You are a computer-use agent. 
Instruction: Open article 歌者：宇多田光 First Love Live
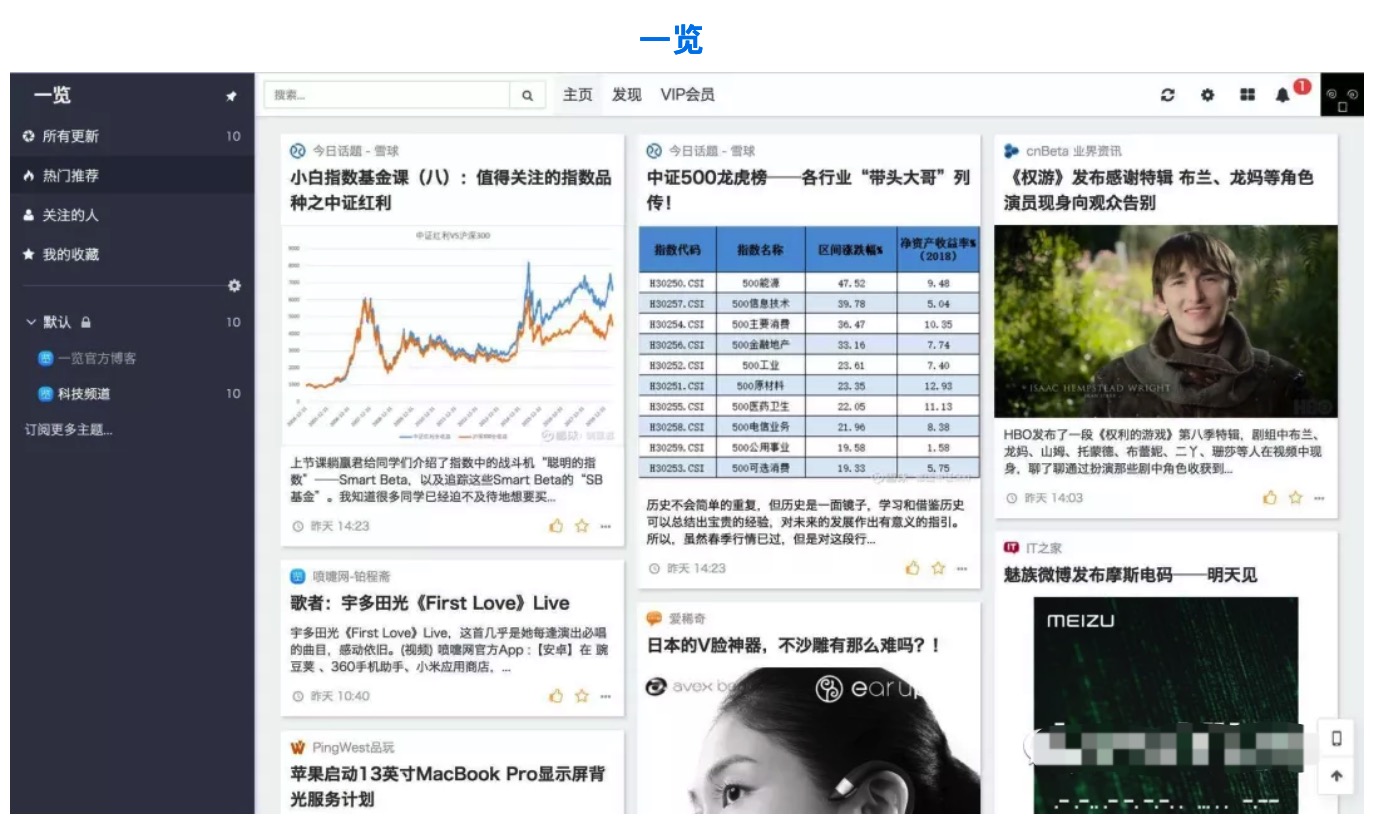click(430, 603)
